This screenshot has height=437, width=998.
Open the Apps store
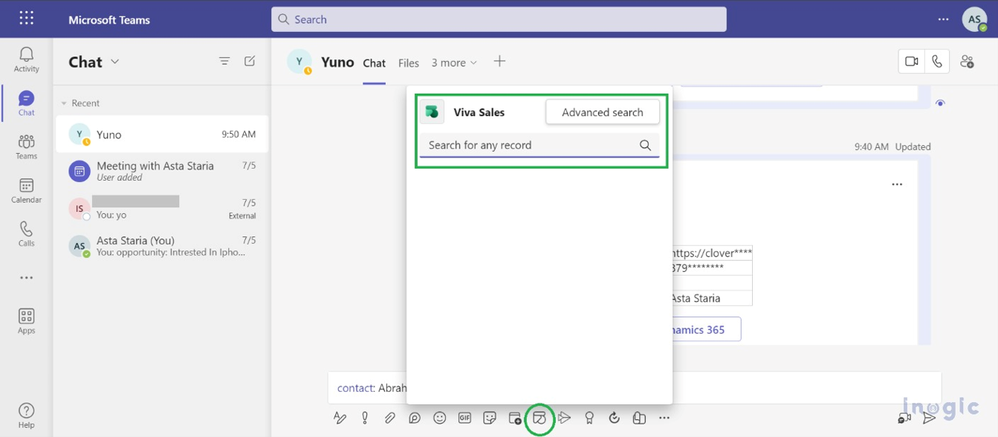pyautogui.click(x=26, y=321)
